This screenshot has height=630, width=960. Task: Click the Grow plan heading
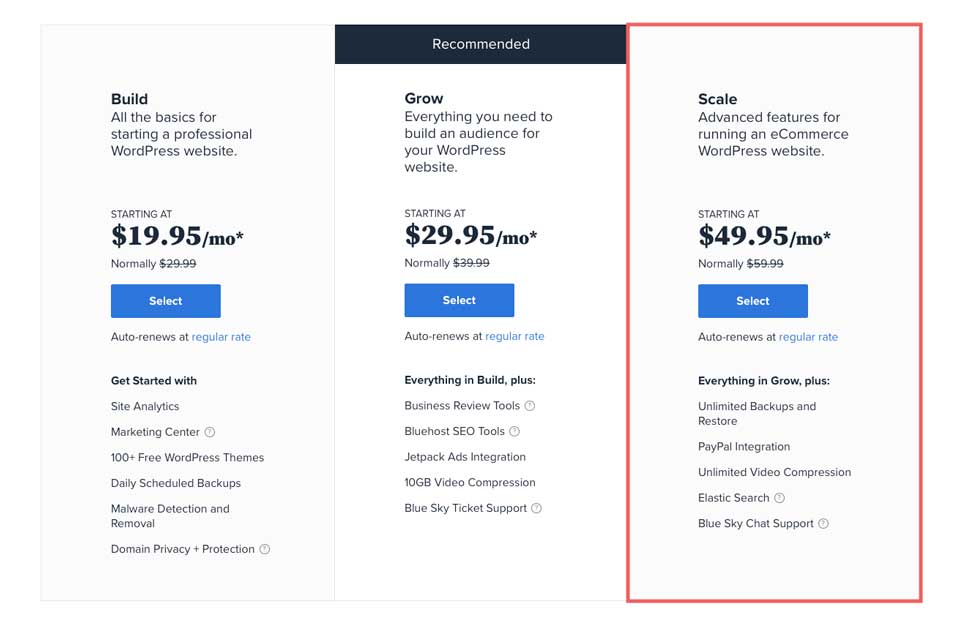tap(424, 99)
